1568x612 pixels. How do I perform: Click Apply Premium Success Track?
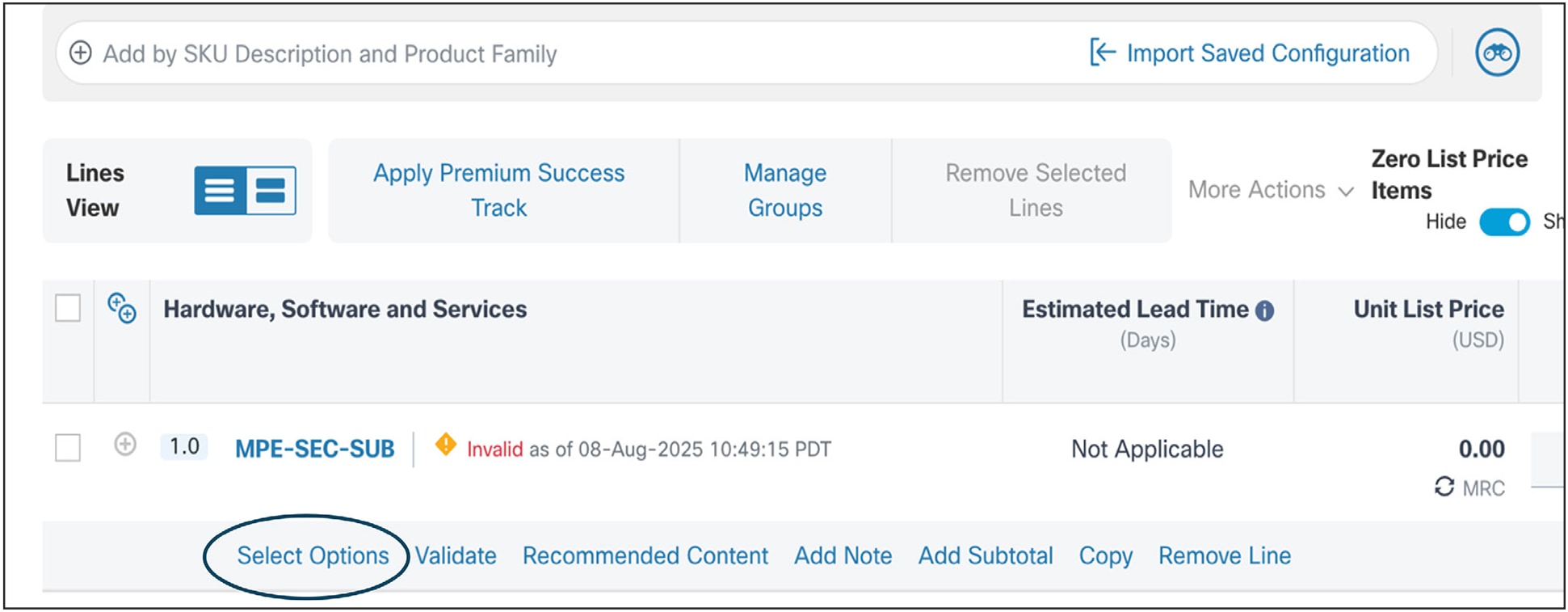click(499, 190)
